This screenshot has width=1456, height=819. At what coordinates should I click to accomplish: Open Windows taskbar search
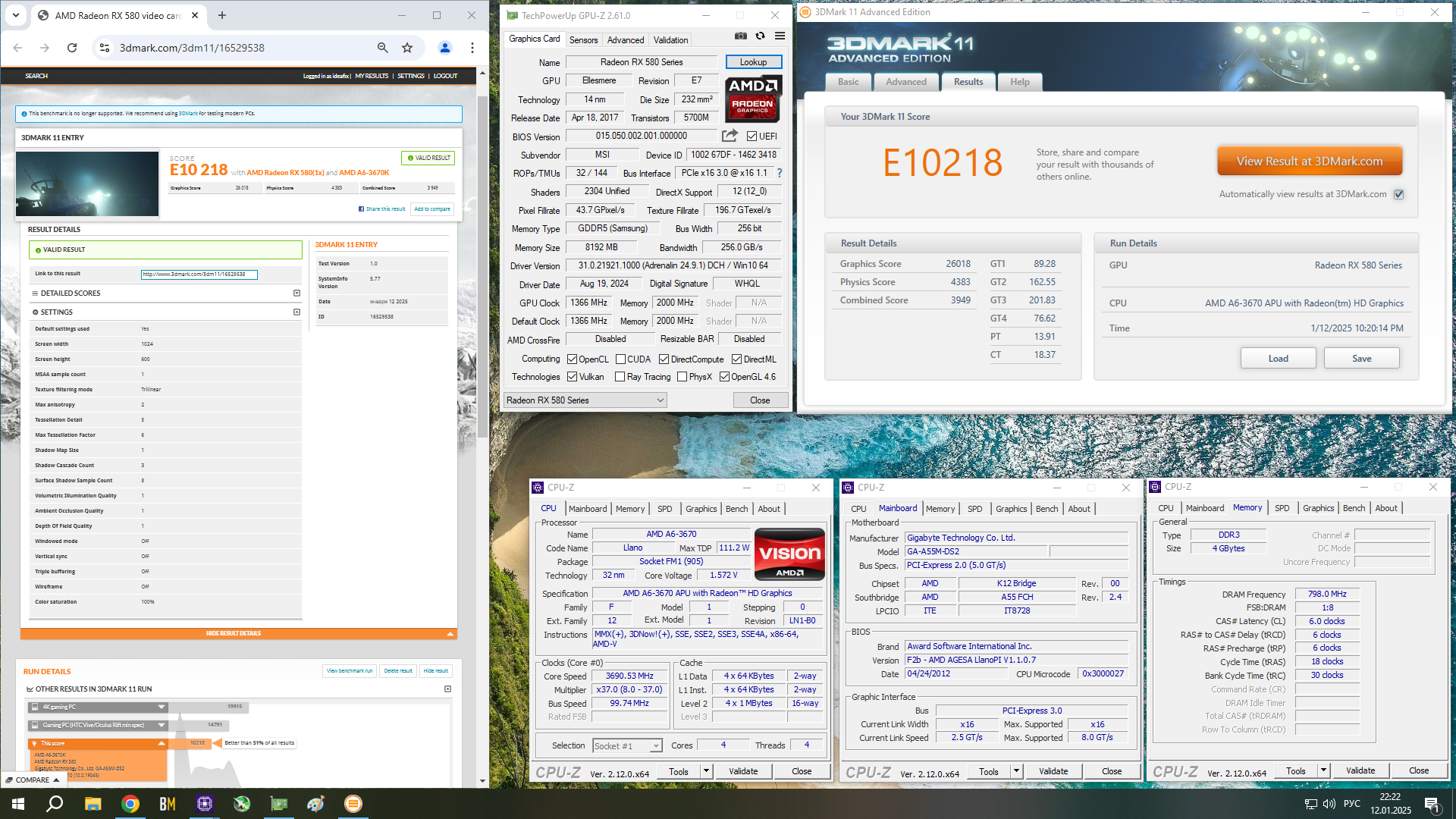[55, 804]
